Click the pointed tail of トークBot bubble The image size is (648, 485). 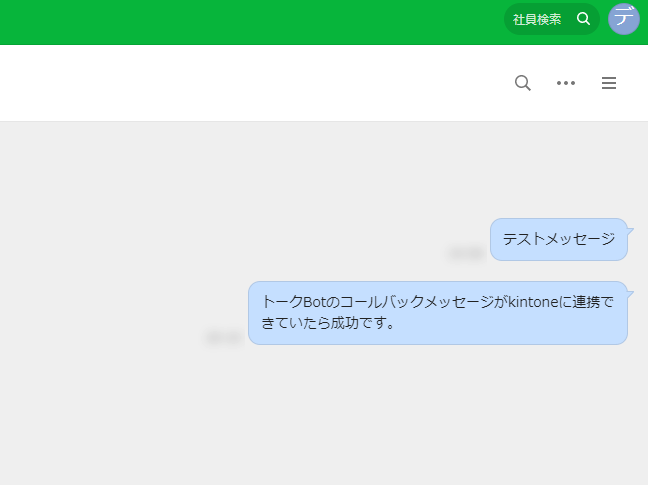tap(630, 290)
